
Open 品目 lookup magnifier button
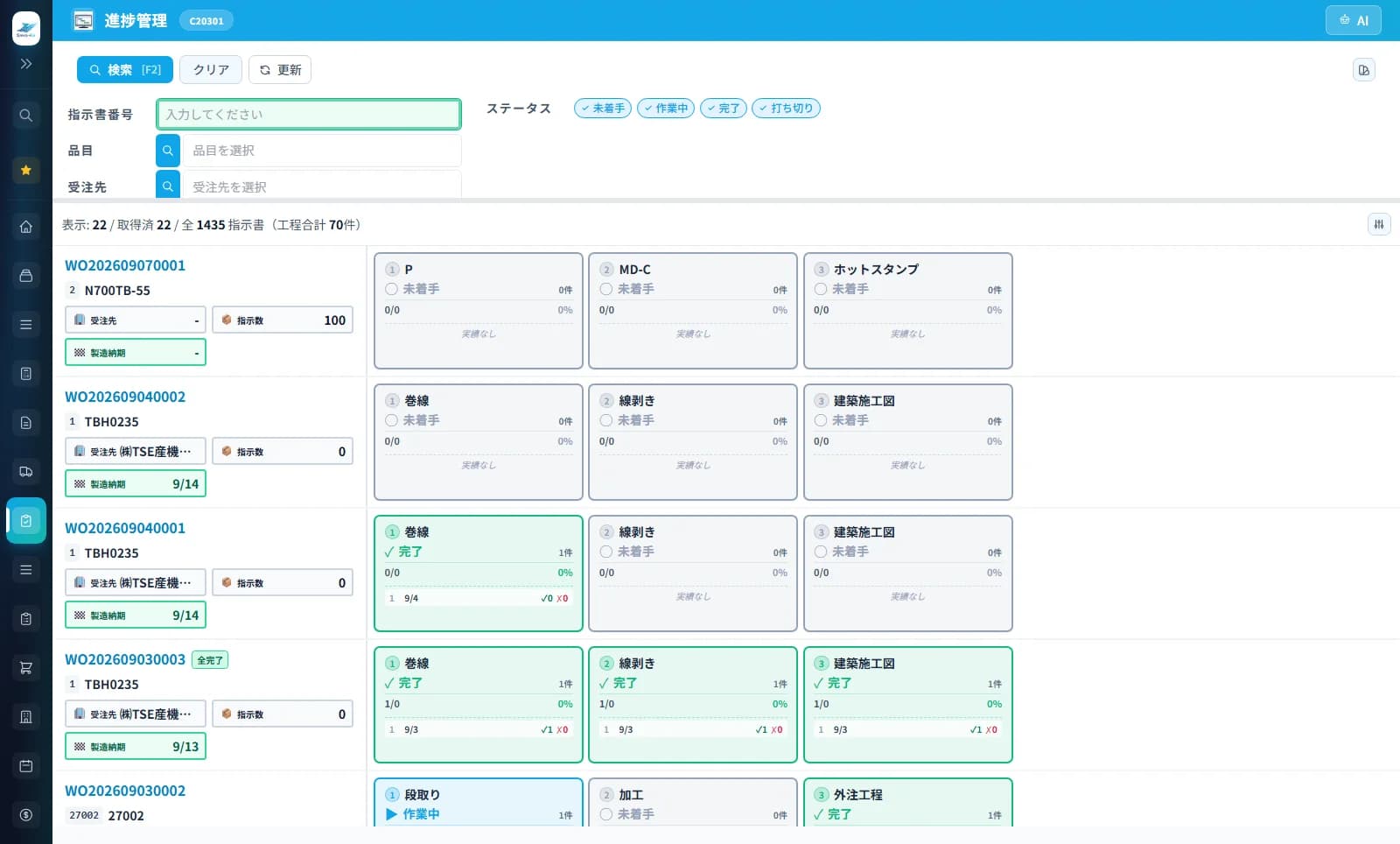point(168,151)
